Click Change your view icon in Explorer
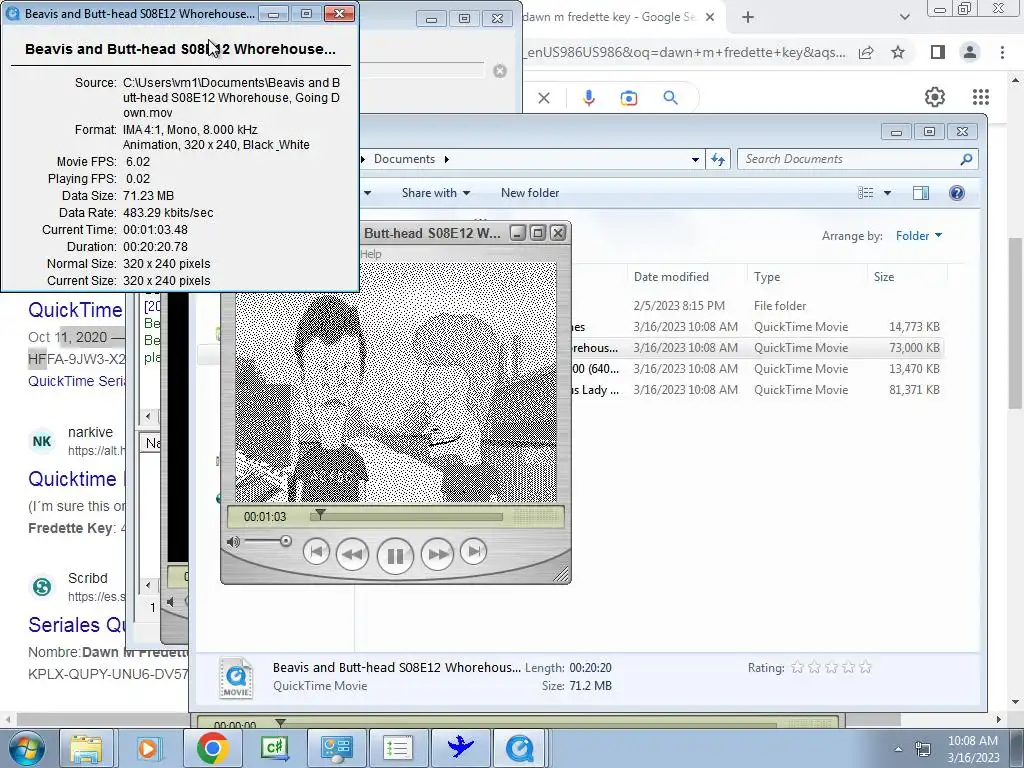 [x=865, y=193]
